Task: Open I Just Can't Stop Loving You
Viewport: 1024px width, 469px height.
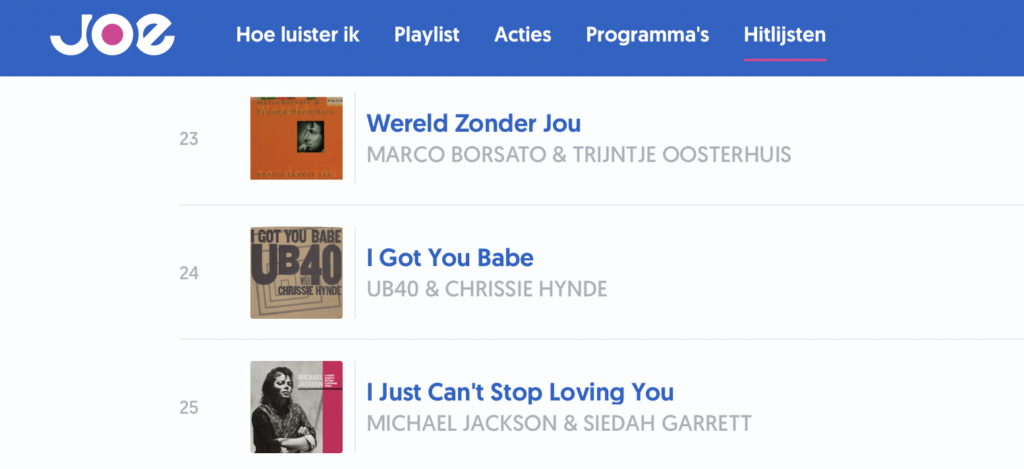Action: (520, 392)
